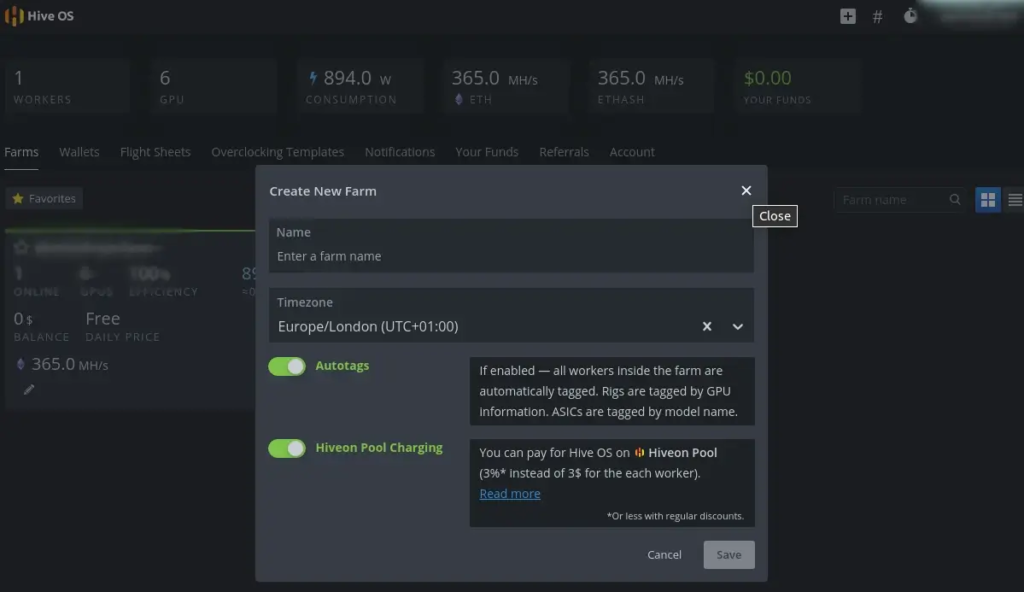This screenshot has width=1024, height=592.
Task: Open the hash icon in header
Action: (x=878, y=17)
